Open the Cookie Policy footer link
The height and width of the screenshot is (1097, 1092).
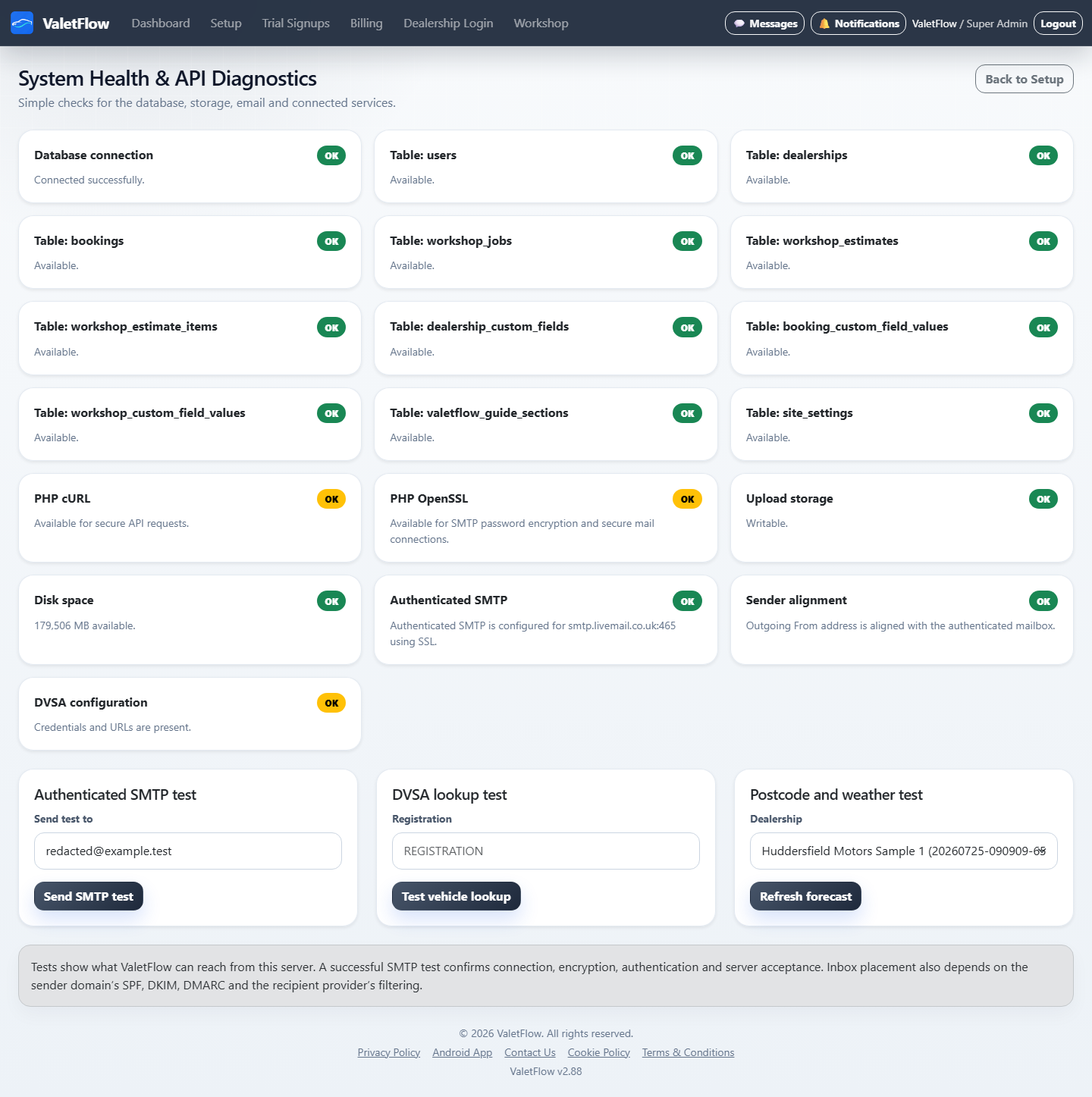(x=599, y=1052)
